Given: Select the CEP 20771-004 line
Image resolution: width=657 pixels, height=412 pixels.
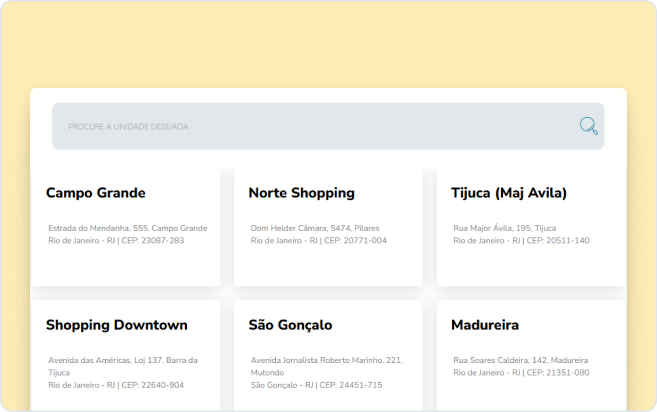Looking at the screenshot, I should coord(318,241).
